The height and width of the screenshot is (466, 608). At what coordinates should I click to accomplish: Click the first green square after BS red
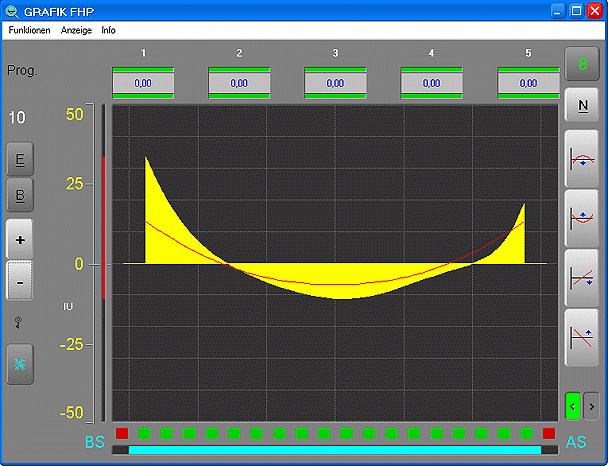[144, 433]
